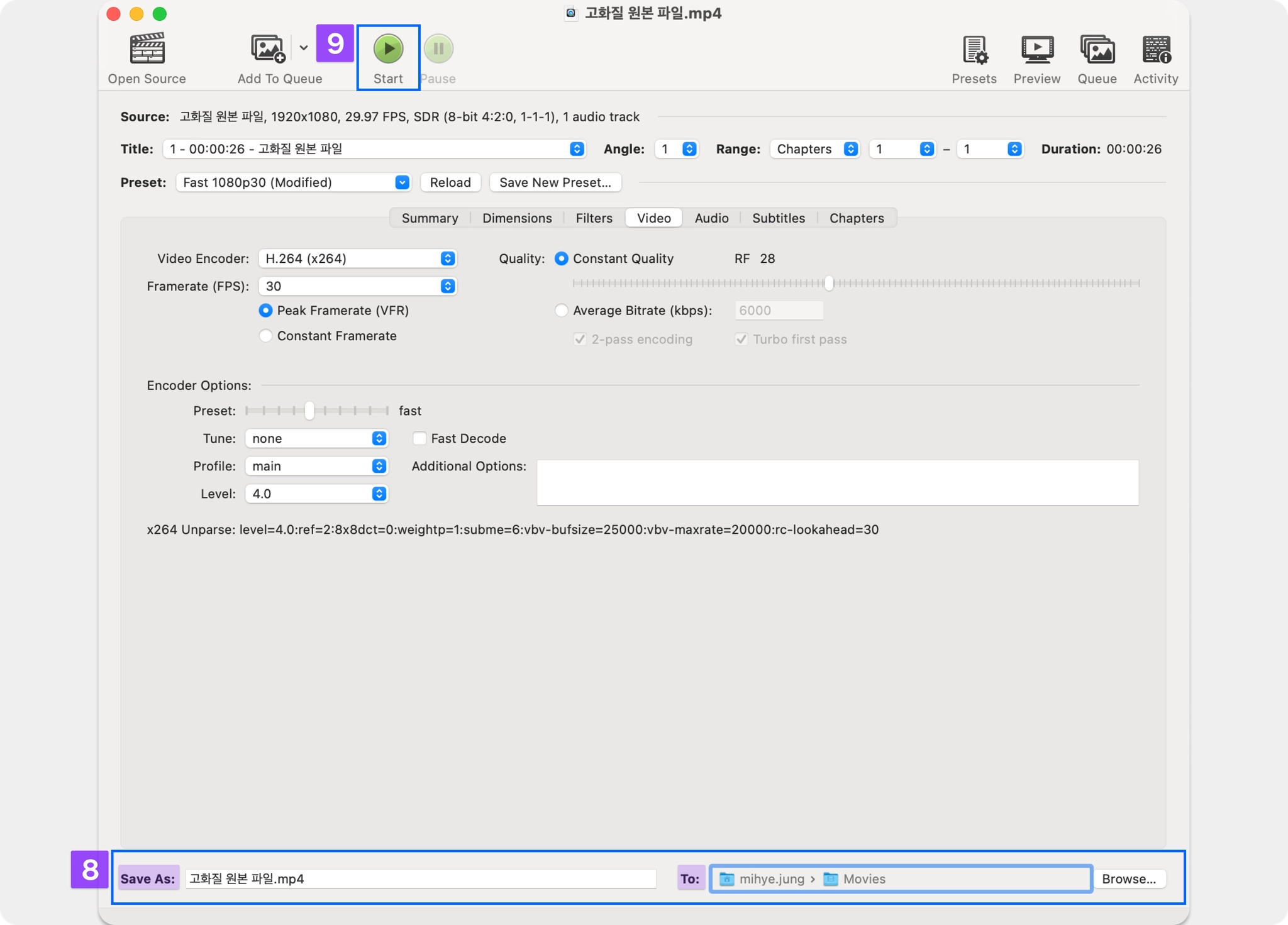Viewport: 1288px width, 925px height.
Task: Show the Queue window icon
Action: click(1097, 49)
